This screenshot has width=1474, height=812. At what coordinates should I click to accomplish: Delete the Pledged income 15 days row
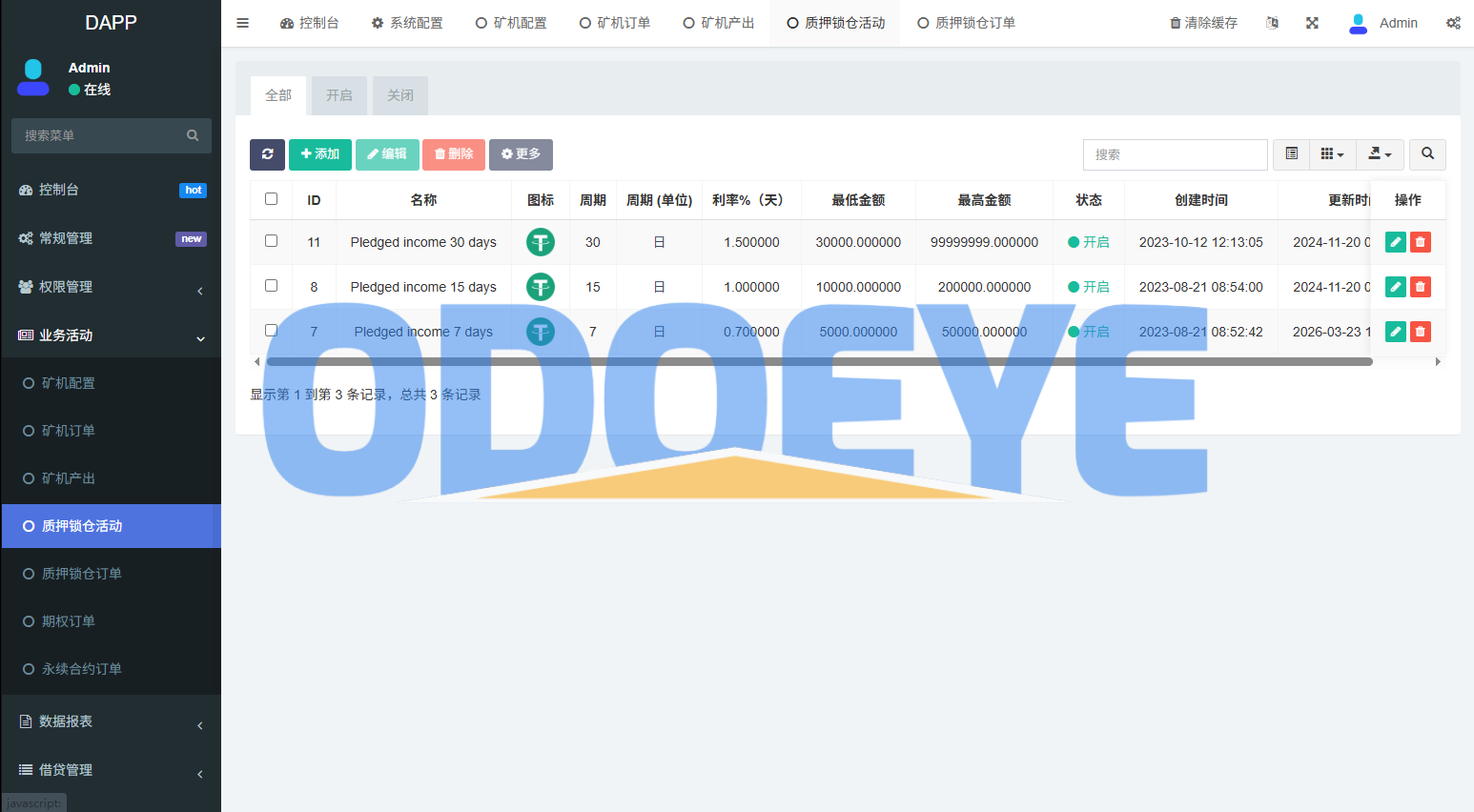(x=1421, y=287)
